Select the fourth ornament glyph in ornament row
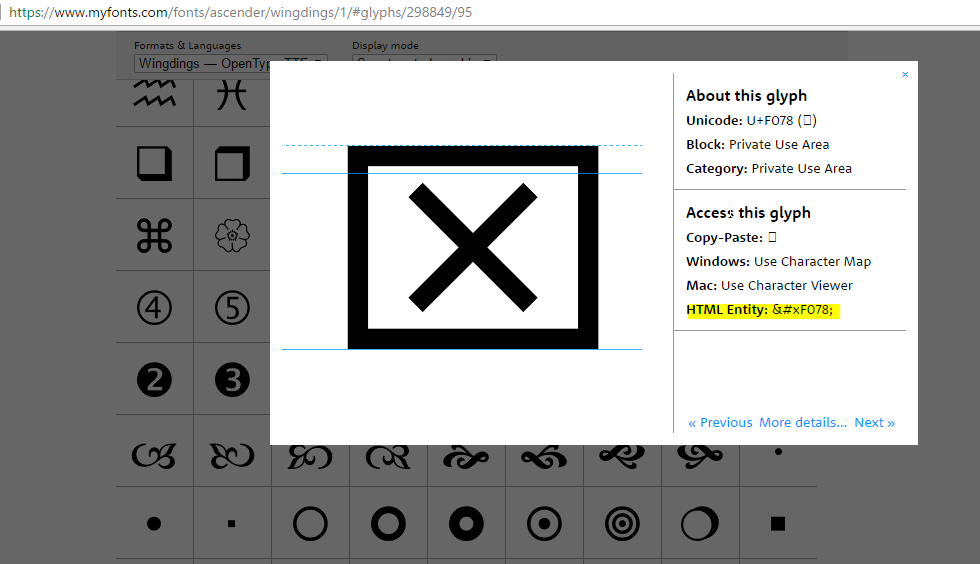The image size is (980, 564). tap(388, 457)
